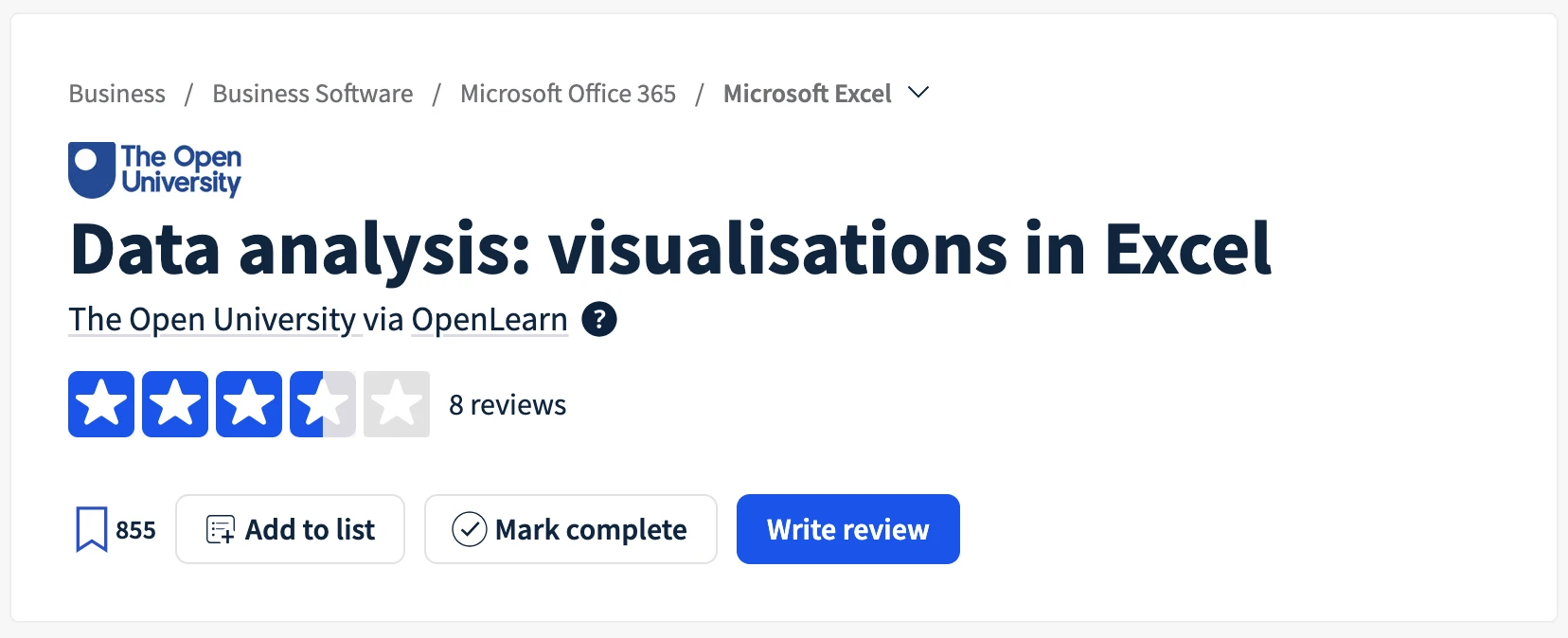Click the bookmark icon showing 855 saves

coord(91,529)
